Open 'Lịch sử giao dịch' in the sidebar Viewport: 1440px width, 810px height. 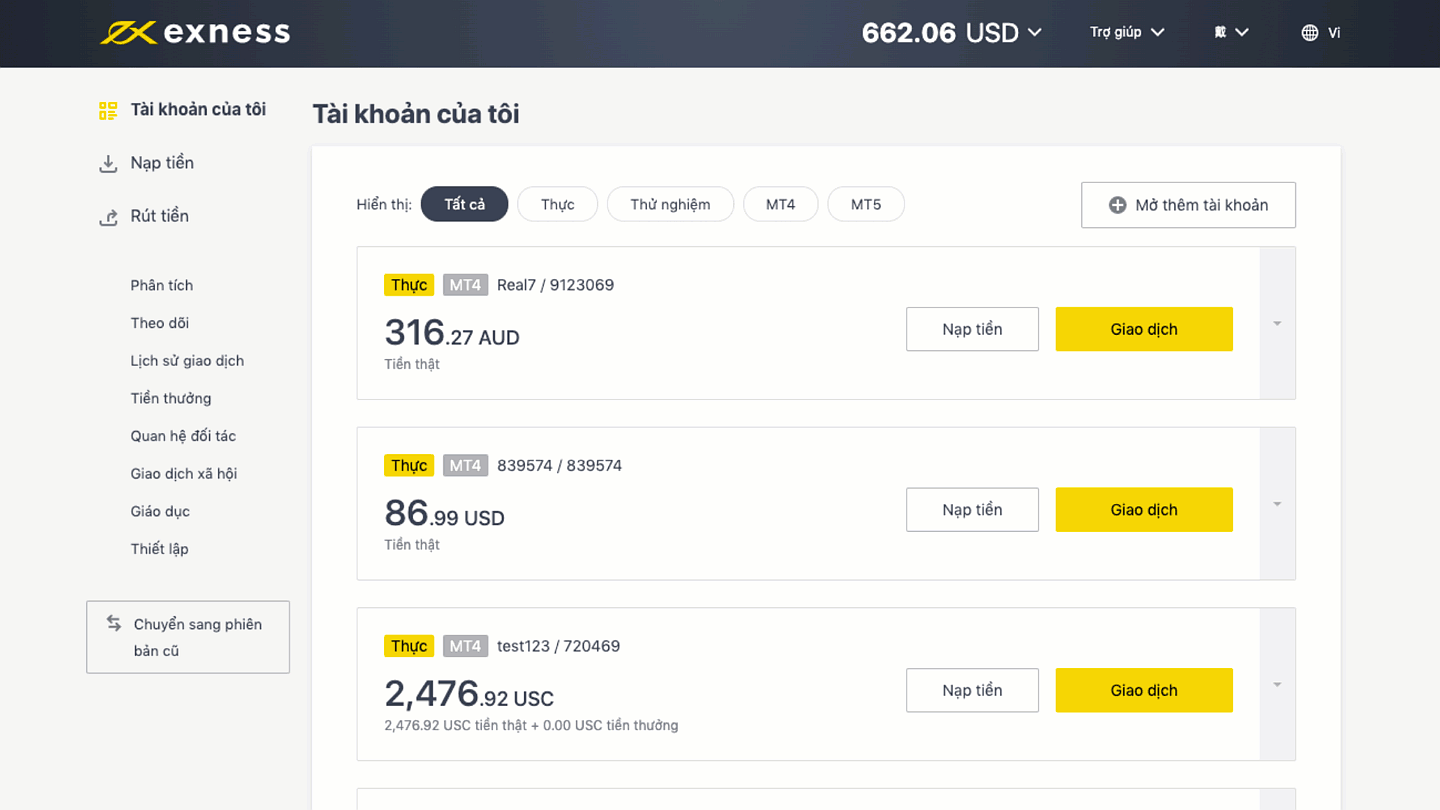(187, 361)
